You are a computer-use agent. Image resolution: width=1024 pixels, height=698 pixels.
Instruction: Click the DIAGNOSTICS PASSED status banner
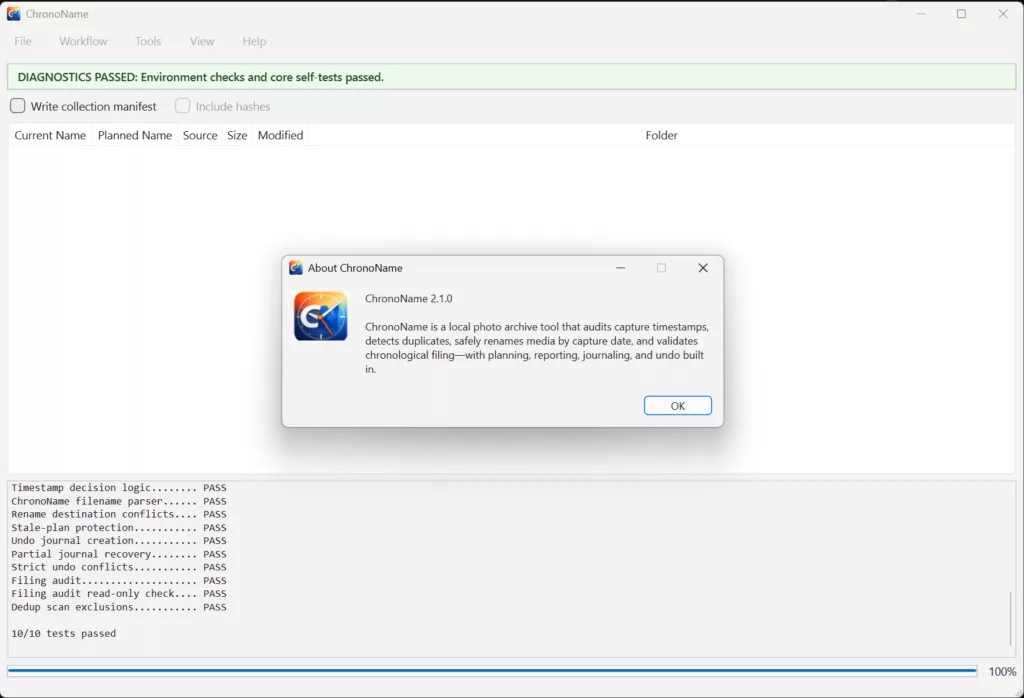[511, 77]
